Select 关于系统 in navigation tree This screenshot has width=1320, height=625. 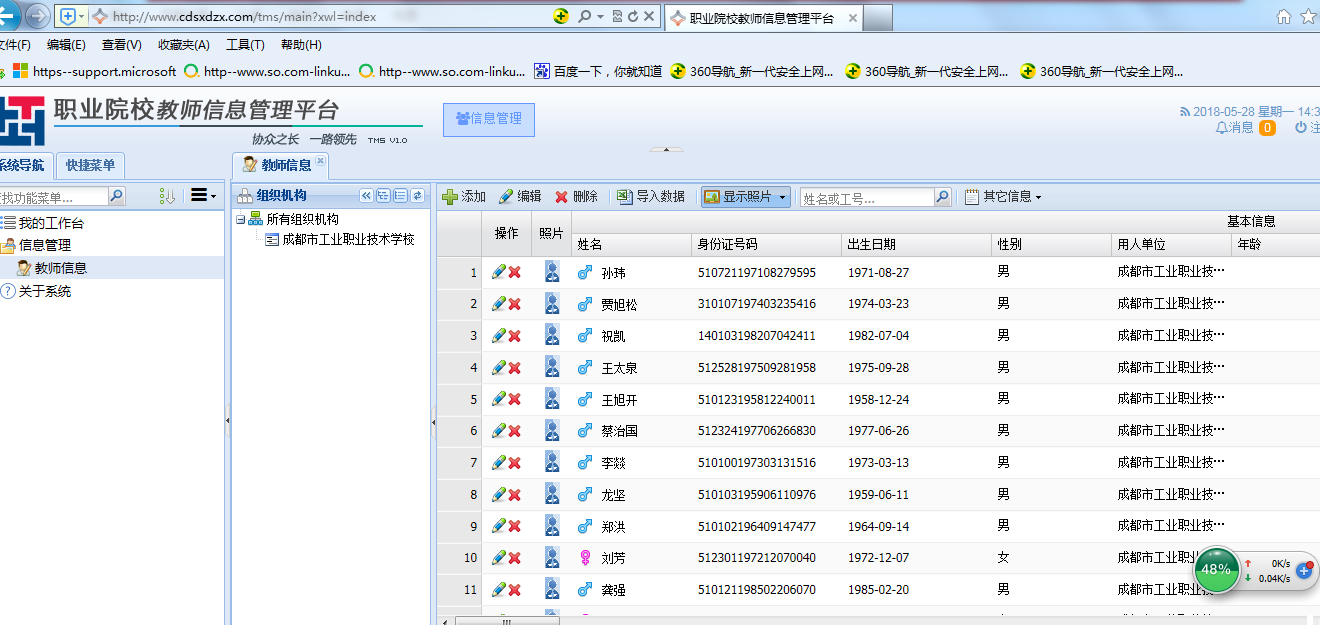[43, 291]
